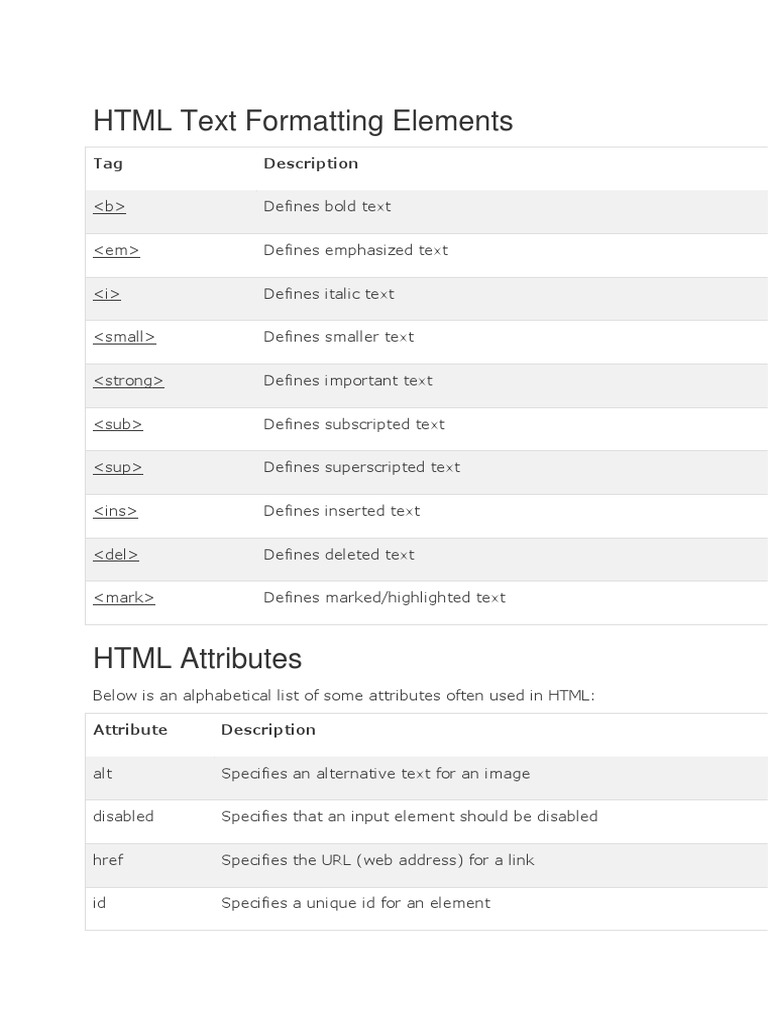Viewport: 768px width, 1024px height.
Task: Click the <sub> tag link
Action: click(x=118, y=424)
